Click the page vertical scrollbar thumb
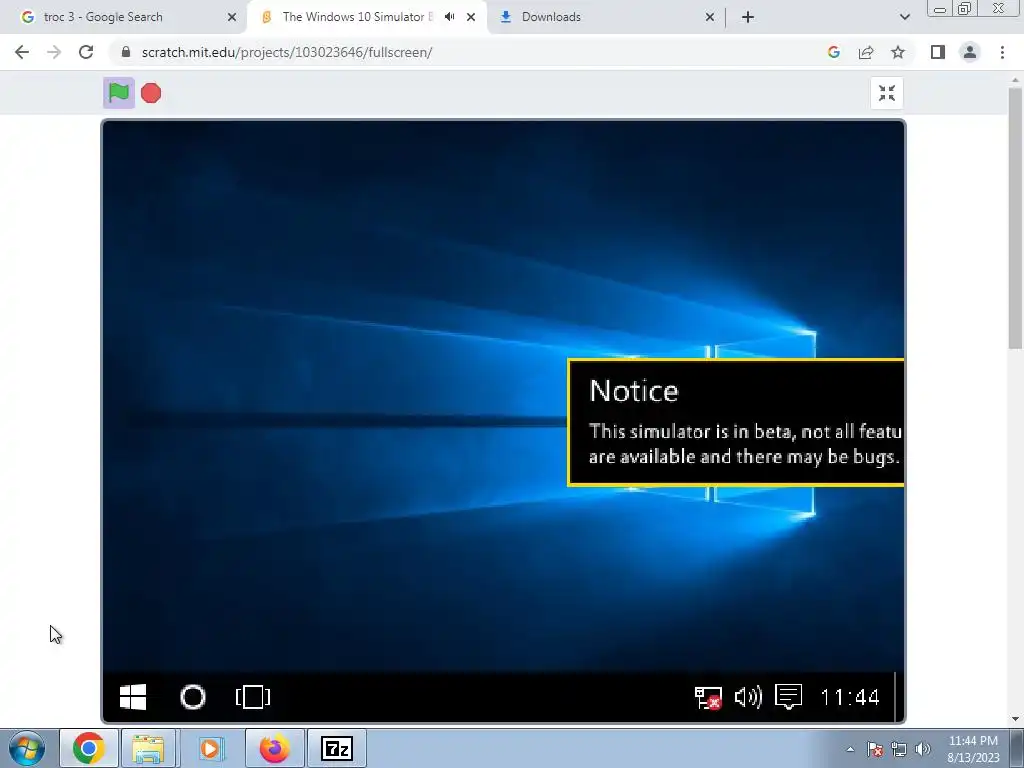 [1015, 218]
